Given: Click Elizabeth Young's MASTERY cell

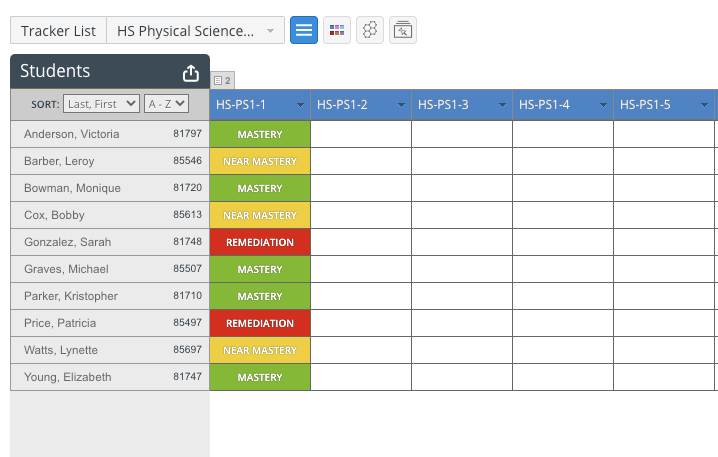Looking at the screenshot, I should tap(260, 377).
